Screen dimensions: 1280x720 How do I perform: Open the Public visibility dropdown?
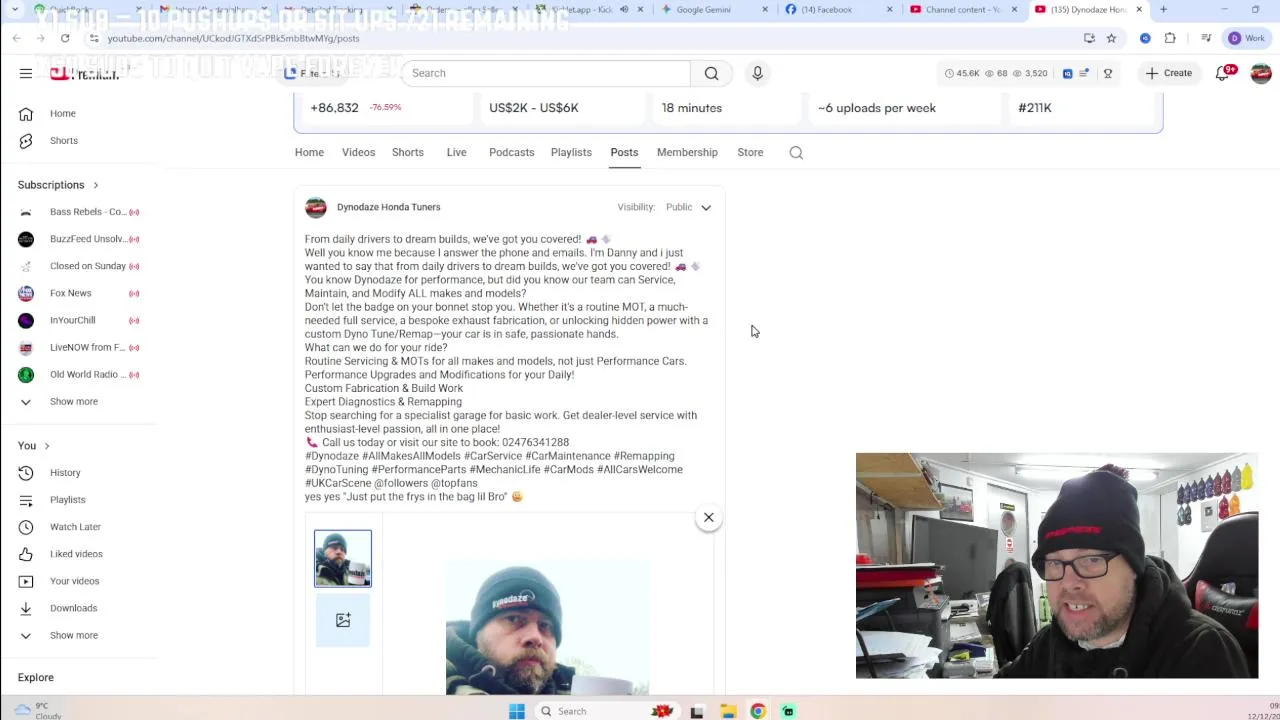click(x=688, y=207)
